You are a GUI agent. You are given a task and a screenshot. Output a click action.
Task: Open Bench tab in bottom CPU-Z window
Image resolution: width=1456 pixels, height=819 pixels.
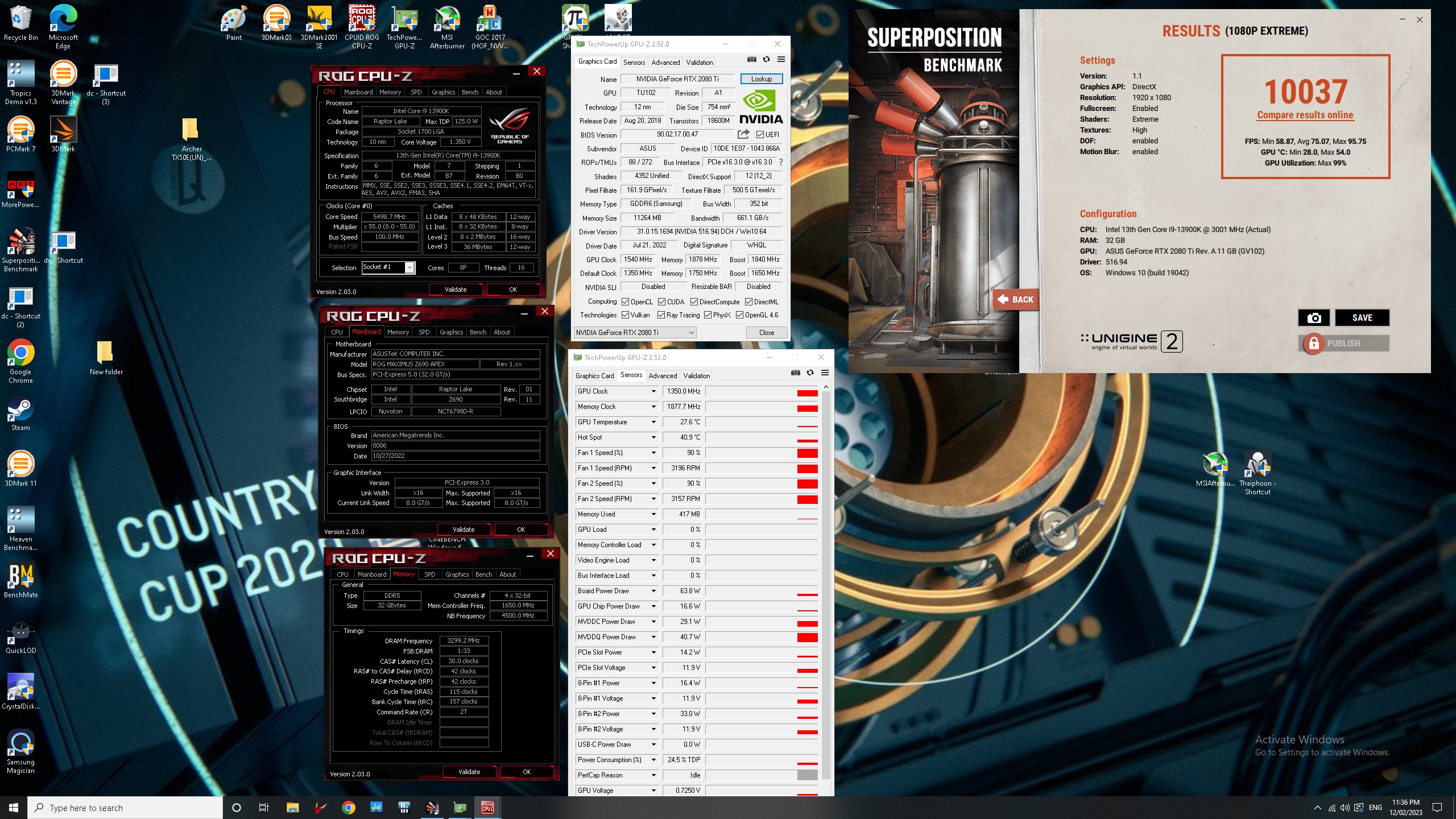484,574
